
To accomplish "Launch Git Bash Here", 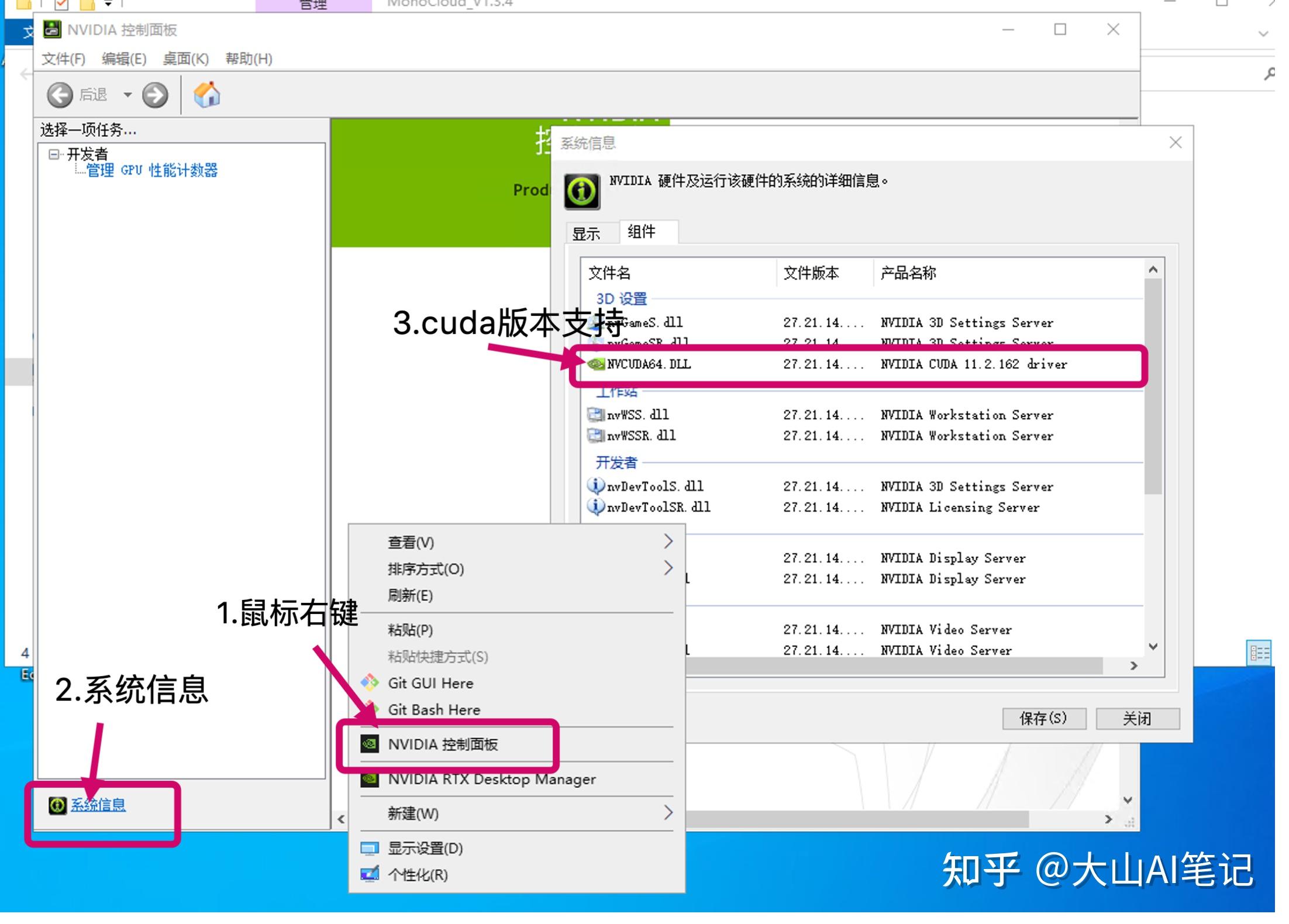I will tap(433, 709).
